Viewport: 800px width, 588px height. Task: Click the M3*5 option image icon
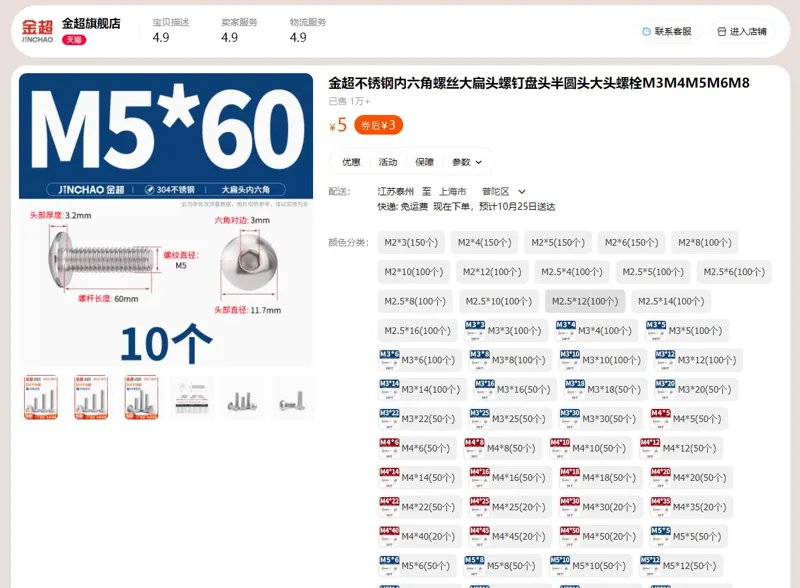[x=656, y=331]
